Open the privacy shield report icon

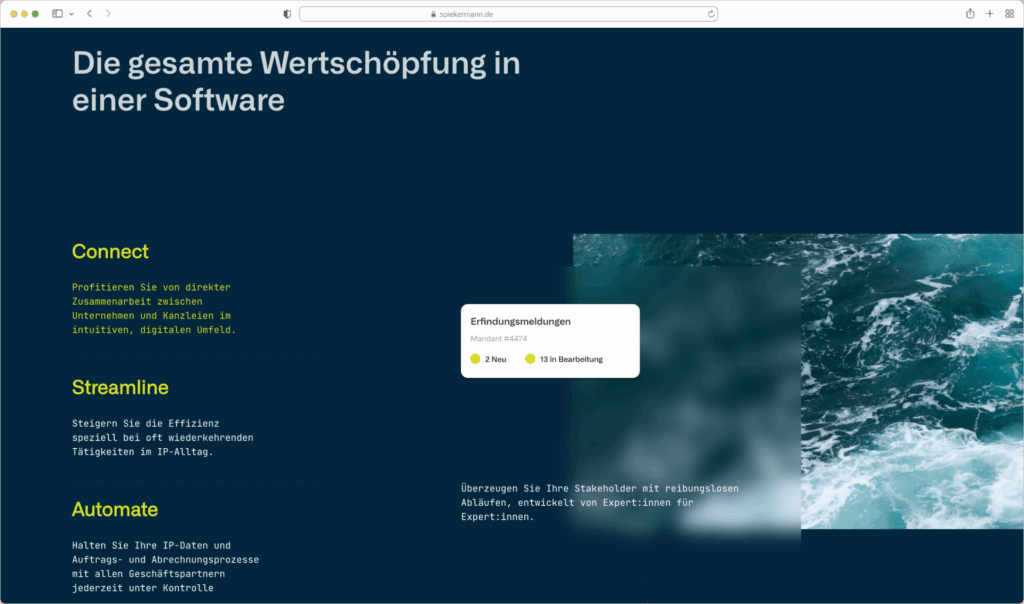pos(288,14)
